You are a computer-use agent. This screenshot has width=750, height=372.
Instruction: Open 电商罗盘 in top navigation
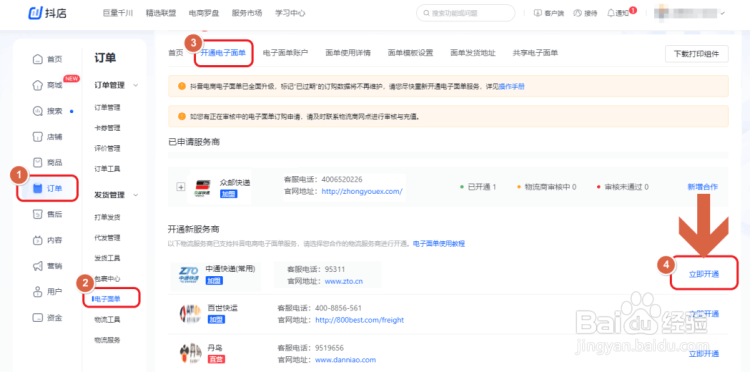coord(204,13)
